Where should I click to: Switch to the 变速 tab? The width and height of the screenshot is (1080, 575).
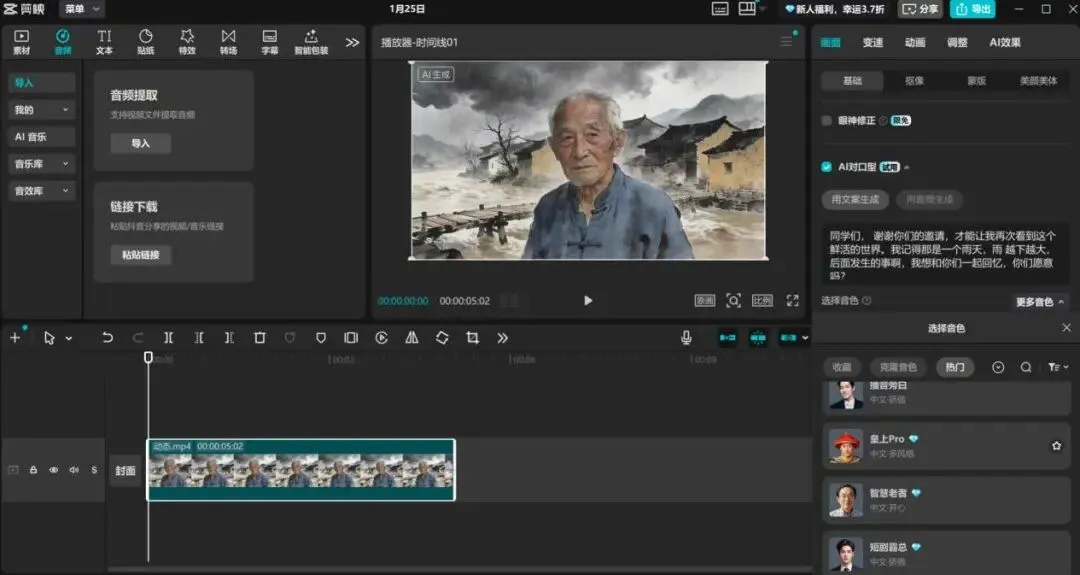click(x=873, y=43)
